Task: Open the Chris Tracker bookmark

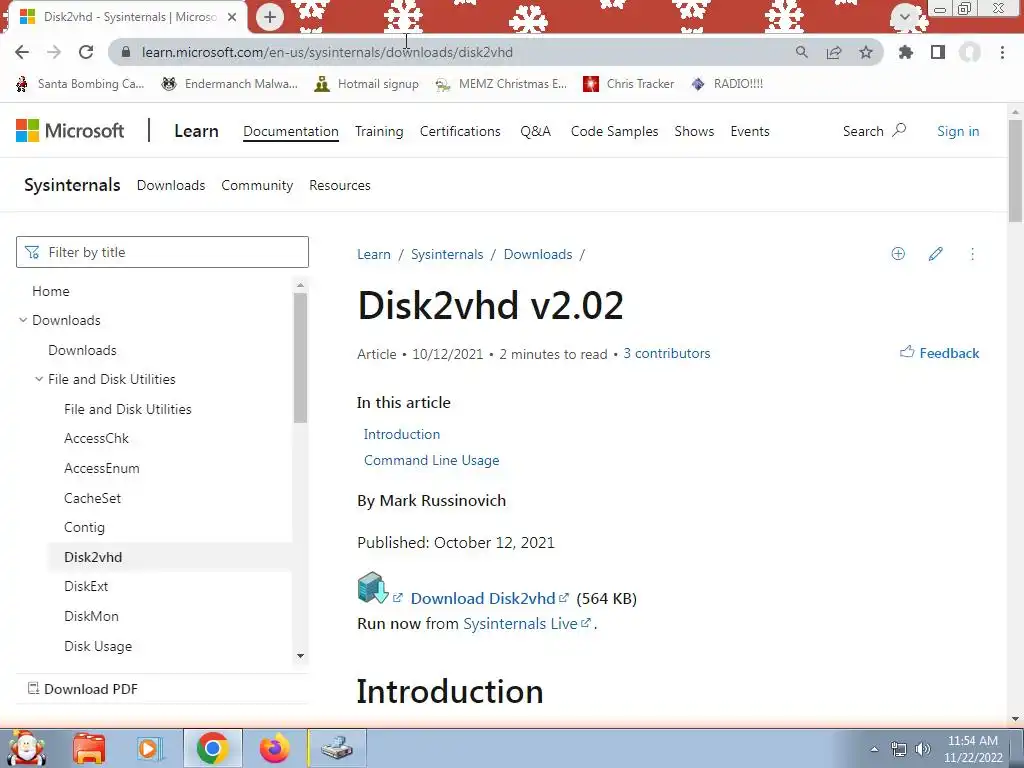Action: (x=628, y=84)
